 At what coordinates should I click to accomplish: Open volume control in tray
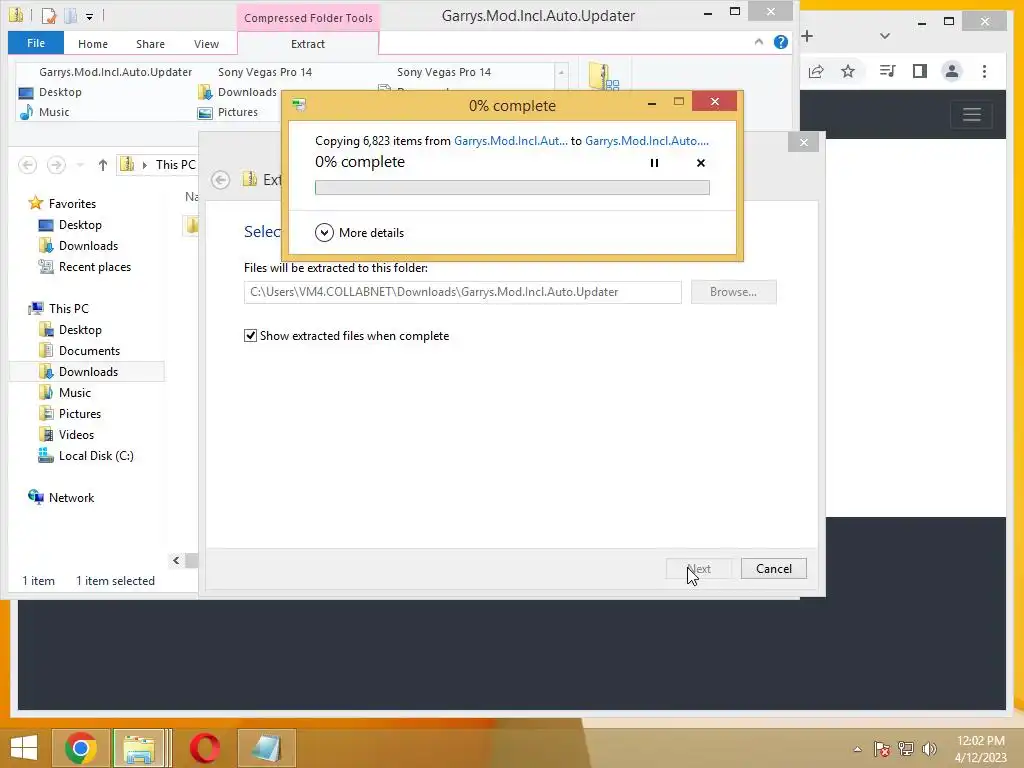point(929,749)
